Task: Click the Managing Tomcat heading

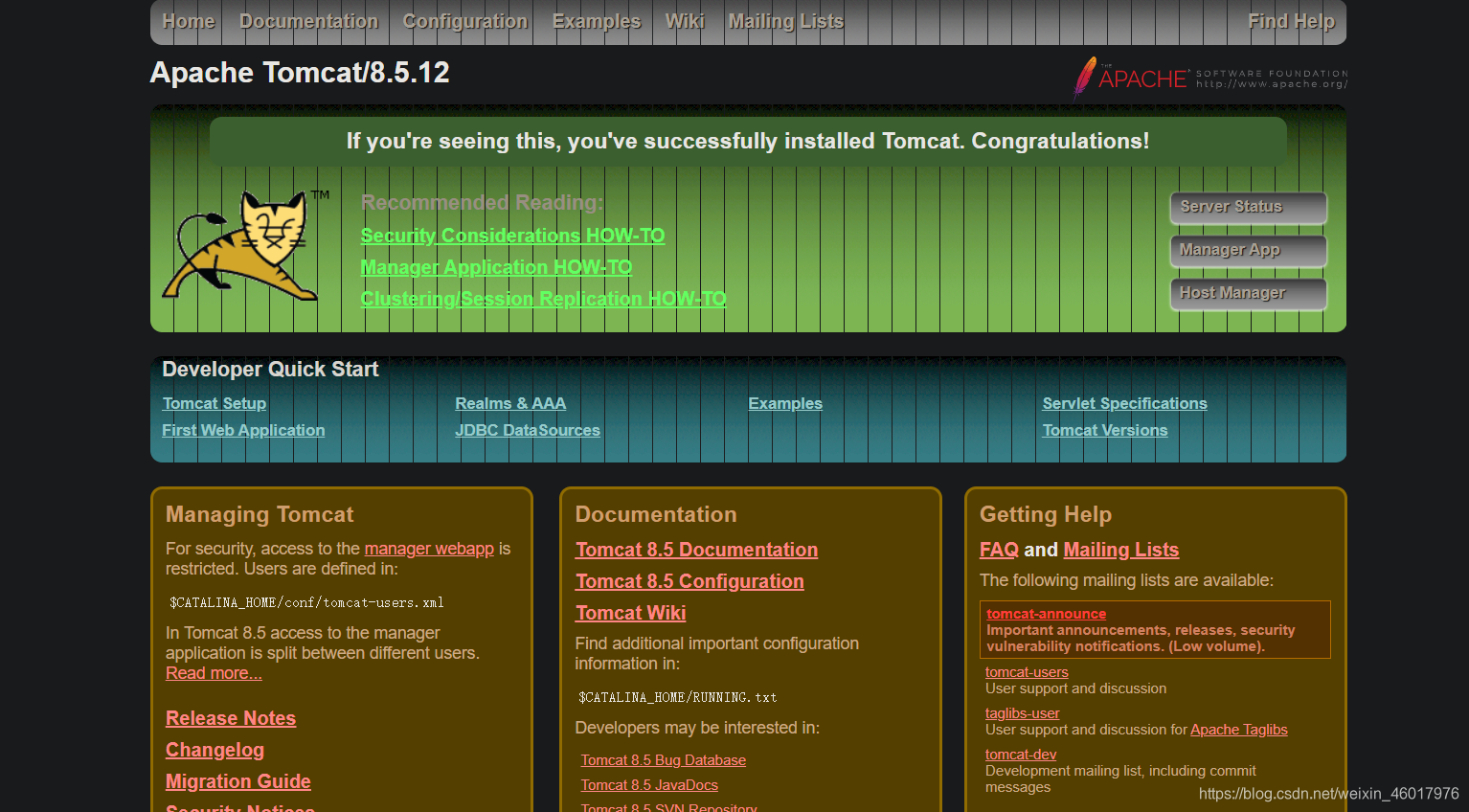Action: pyautogui.click(x=260, y=514)
